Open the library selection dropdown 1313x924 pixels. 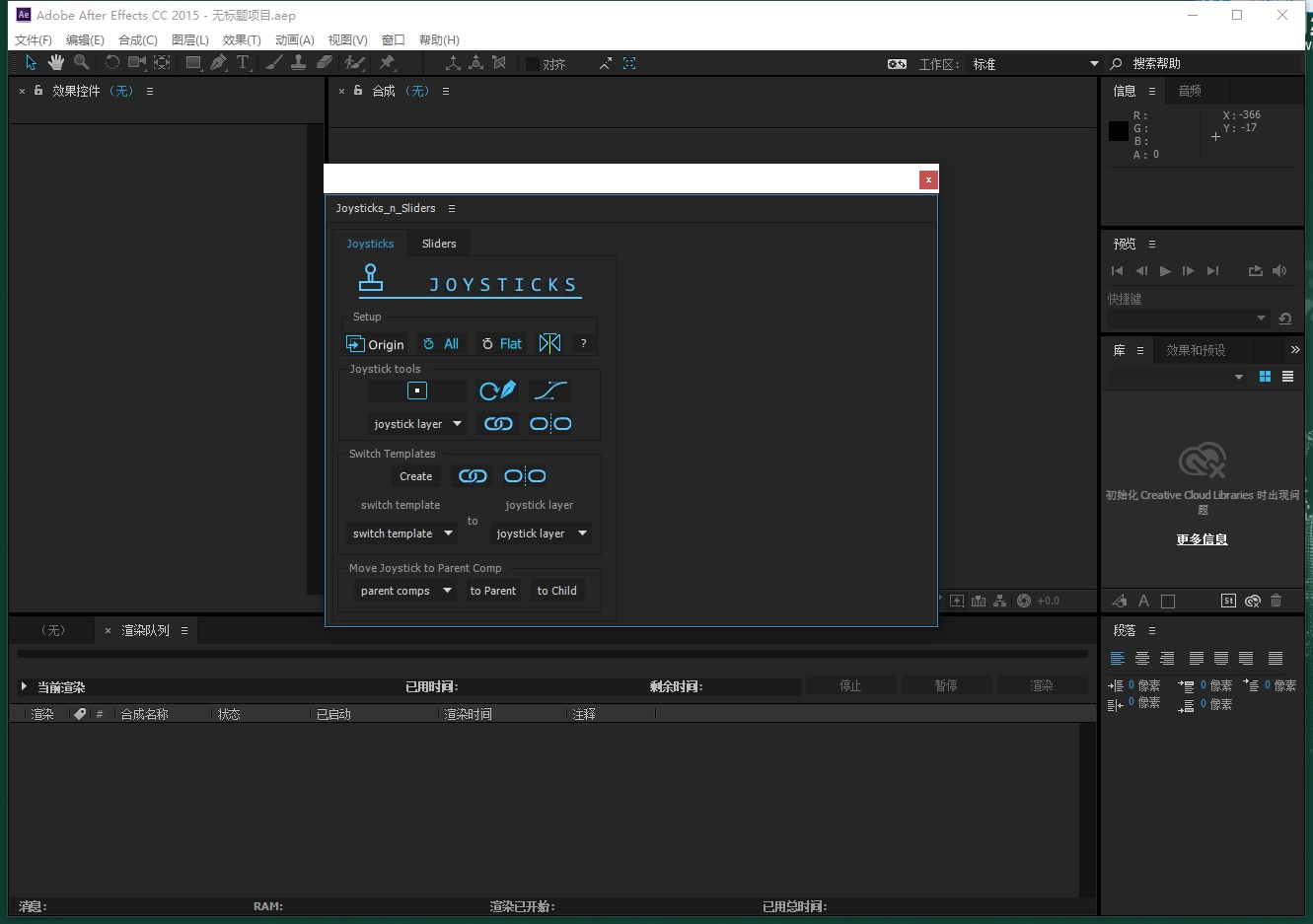pos(1178,377)
